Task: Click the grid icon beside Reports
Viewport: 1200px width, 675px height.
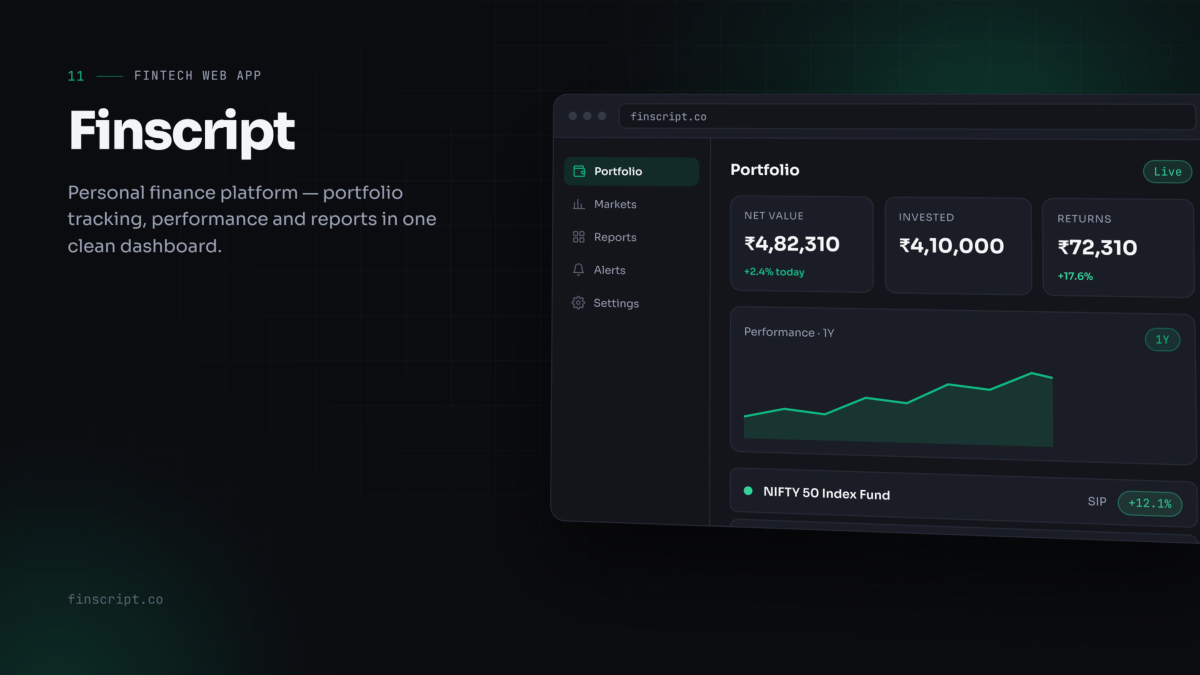Action: tap(578, 237)
